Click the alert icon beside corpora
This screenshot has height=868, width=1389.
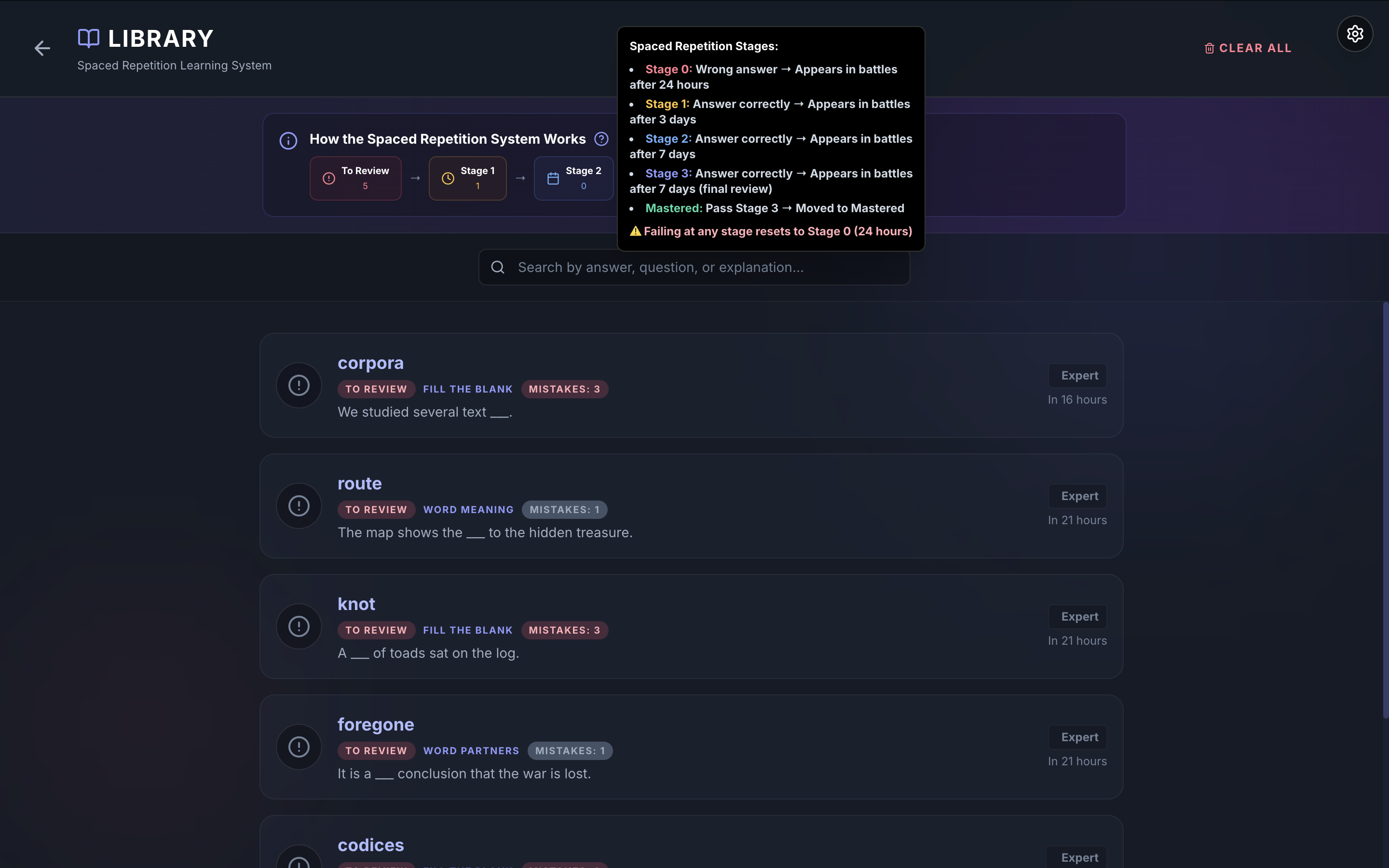pyautogui.click(x=299, y=385)
